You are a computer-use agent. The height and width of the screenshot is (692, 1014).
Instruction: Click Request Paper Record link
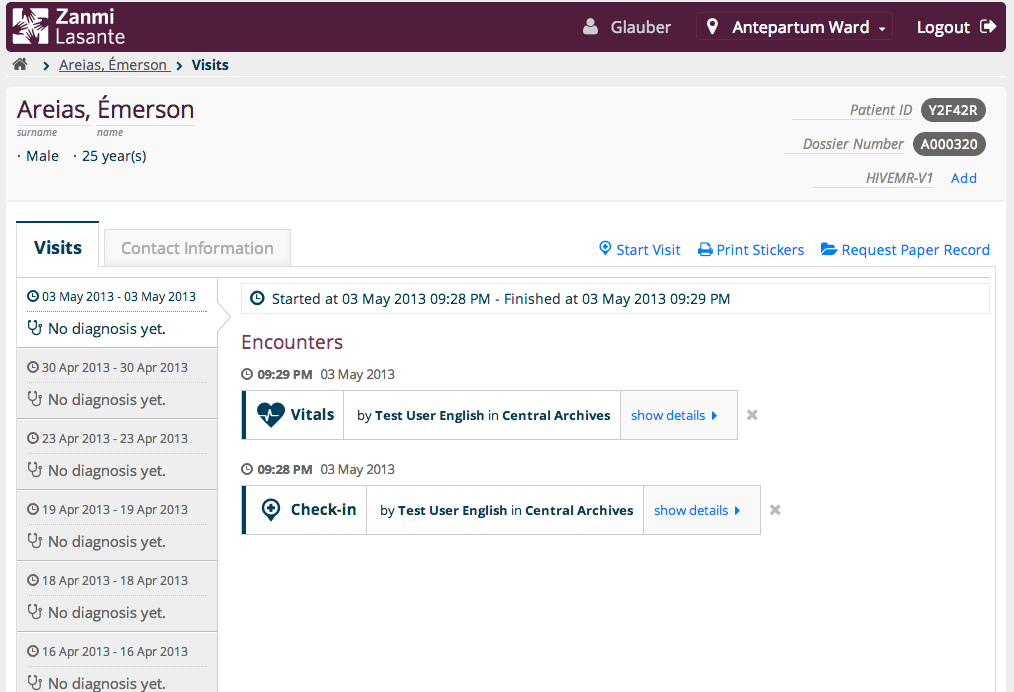tap(905, 250)
